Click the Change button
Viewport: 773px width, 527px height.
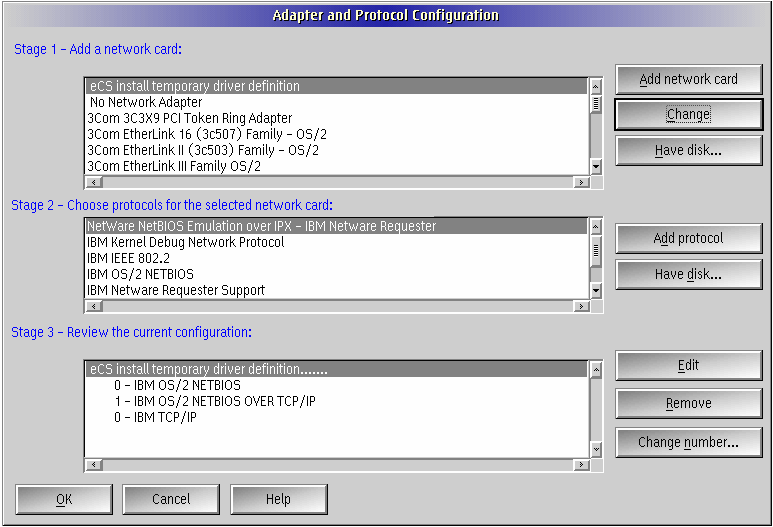[x=689, y=114]
